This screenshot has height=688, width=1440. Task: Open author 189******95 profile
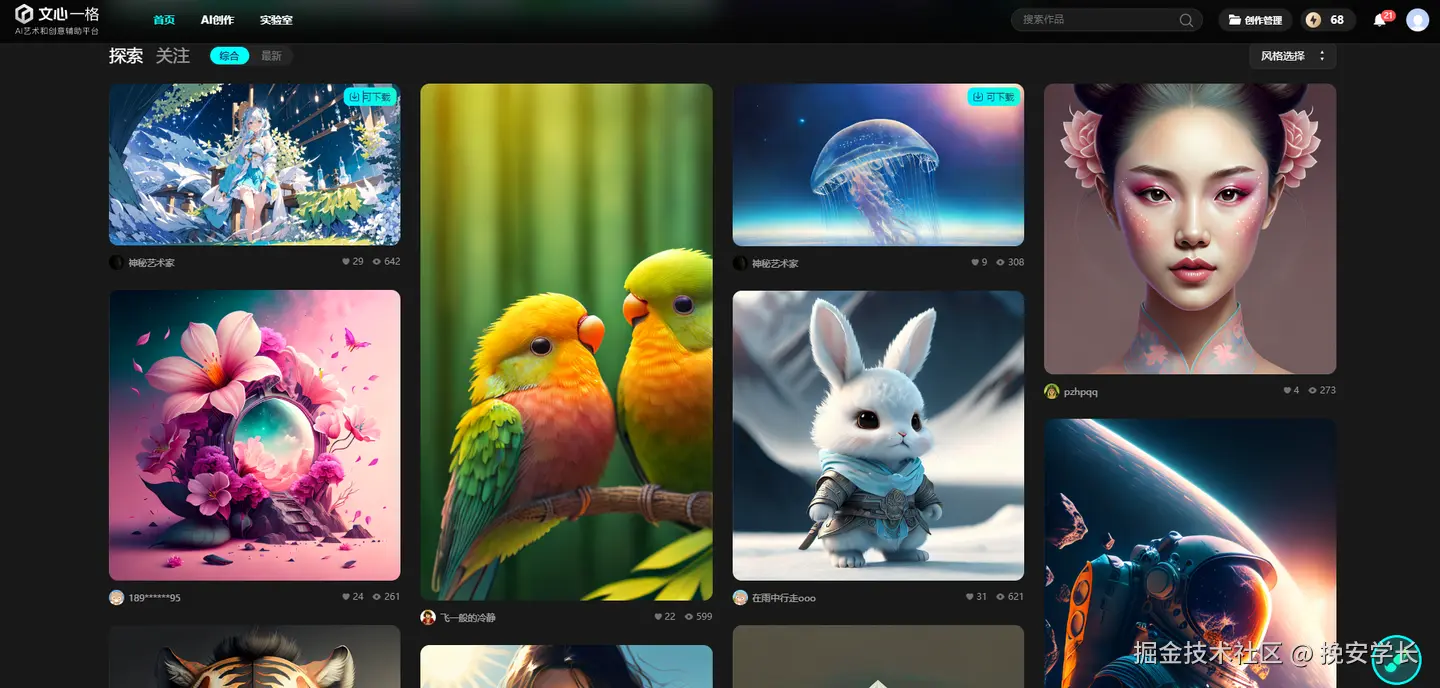click(154, 598)
